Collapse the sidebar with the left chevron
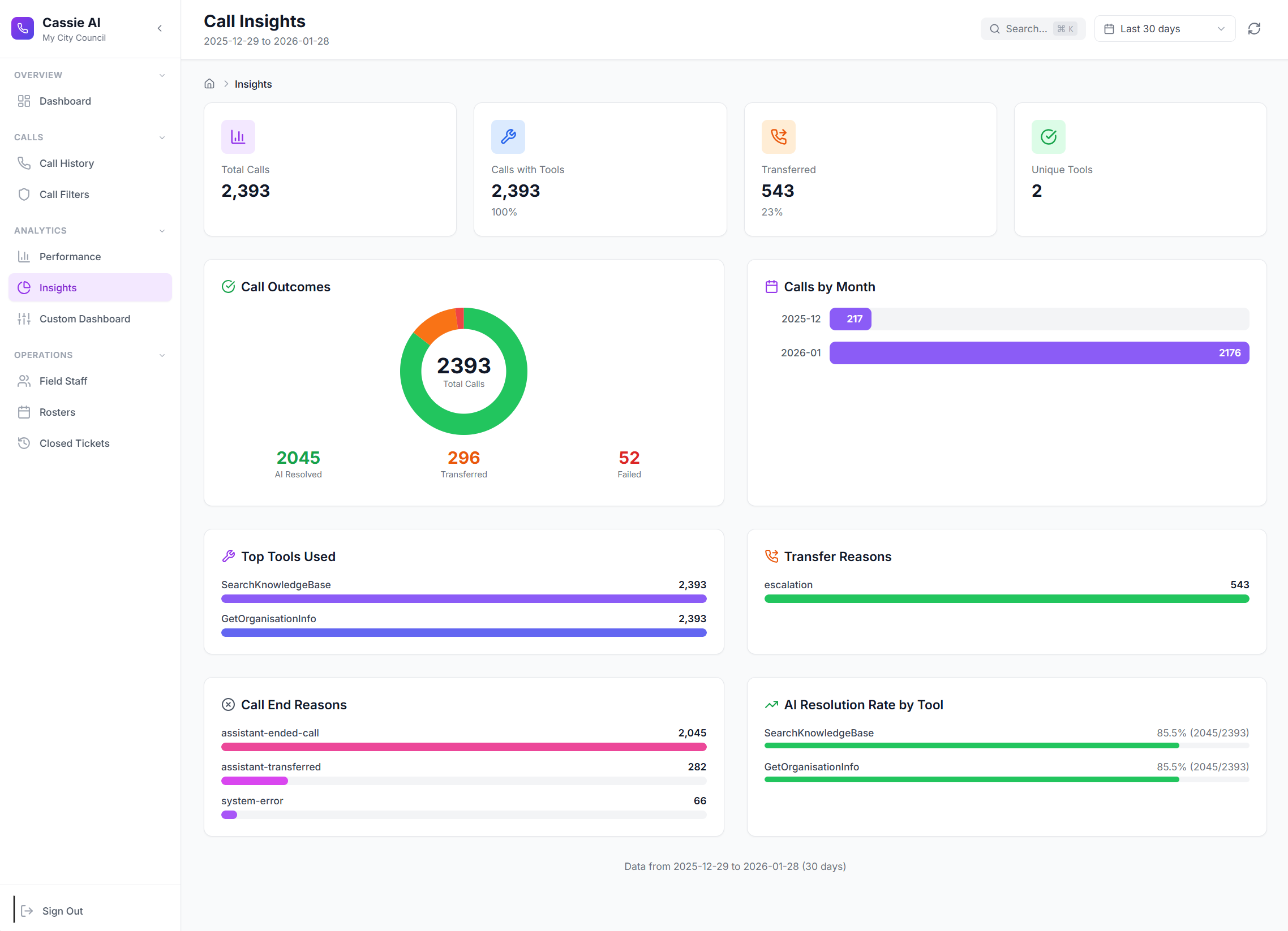The image size is (1288, 931). click(160, 28)
